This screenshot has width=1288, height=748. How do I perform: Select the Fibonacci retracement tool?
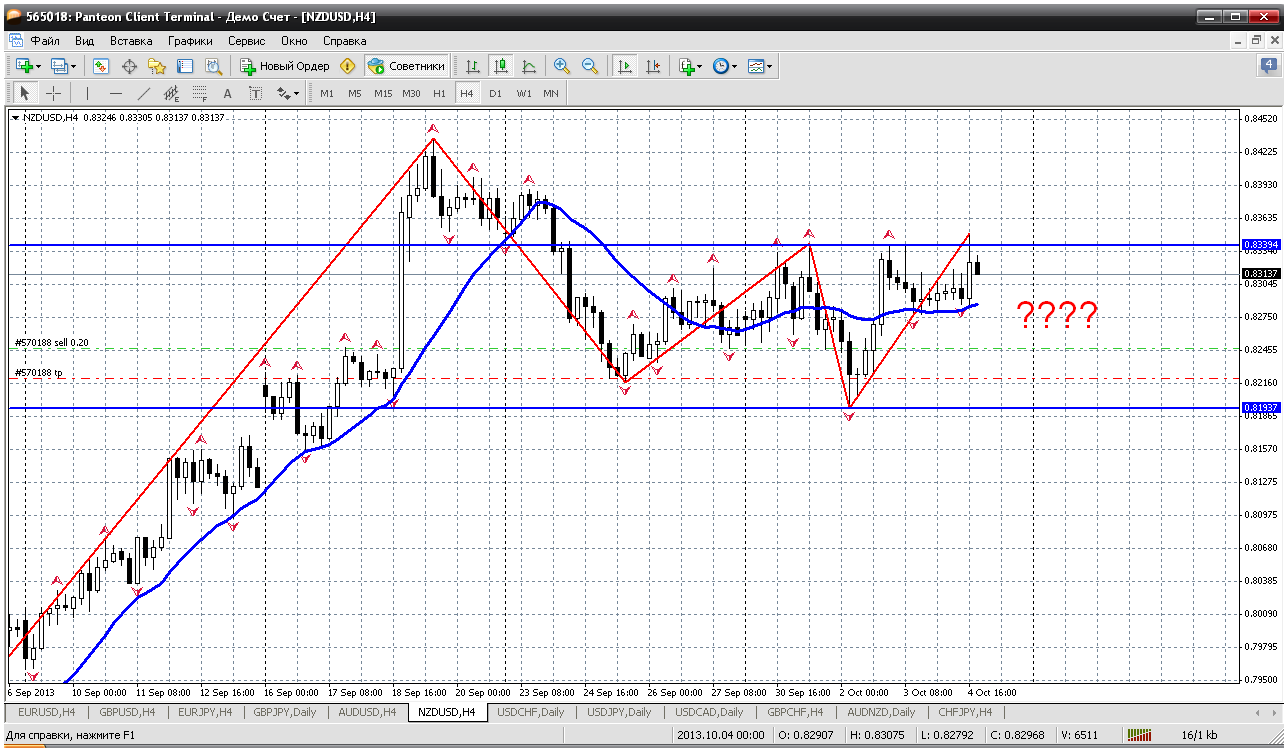coord(199,93)
